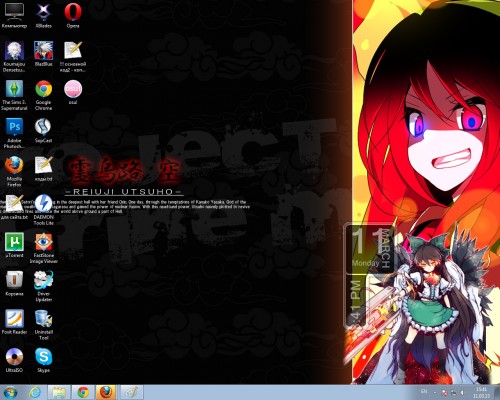
Task: Open the network tray icon
Action: pyautogui.click(x=454, y=393)
